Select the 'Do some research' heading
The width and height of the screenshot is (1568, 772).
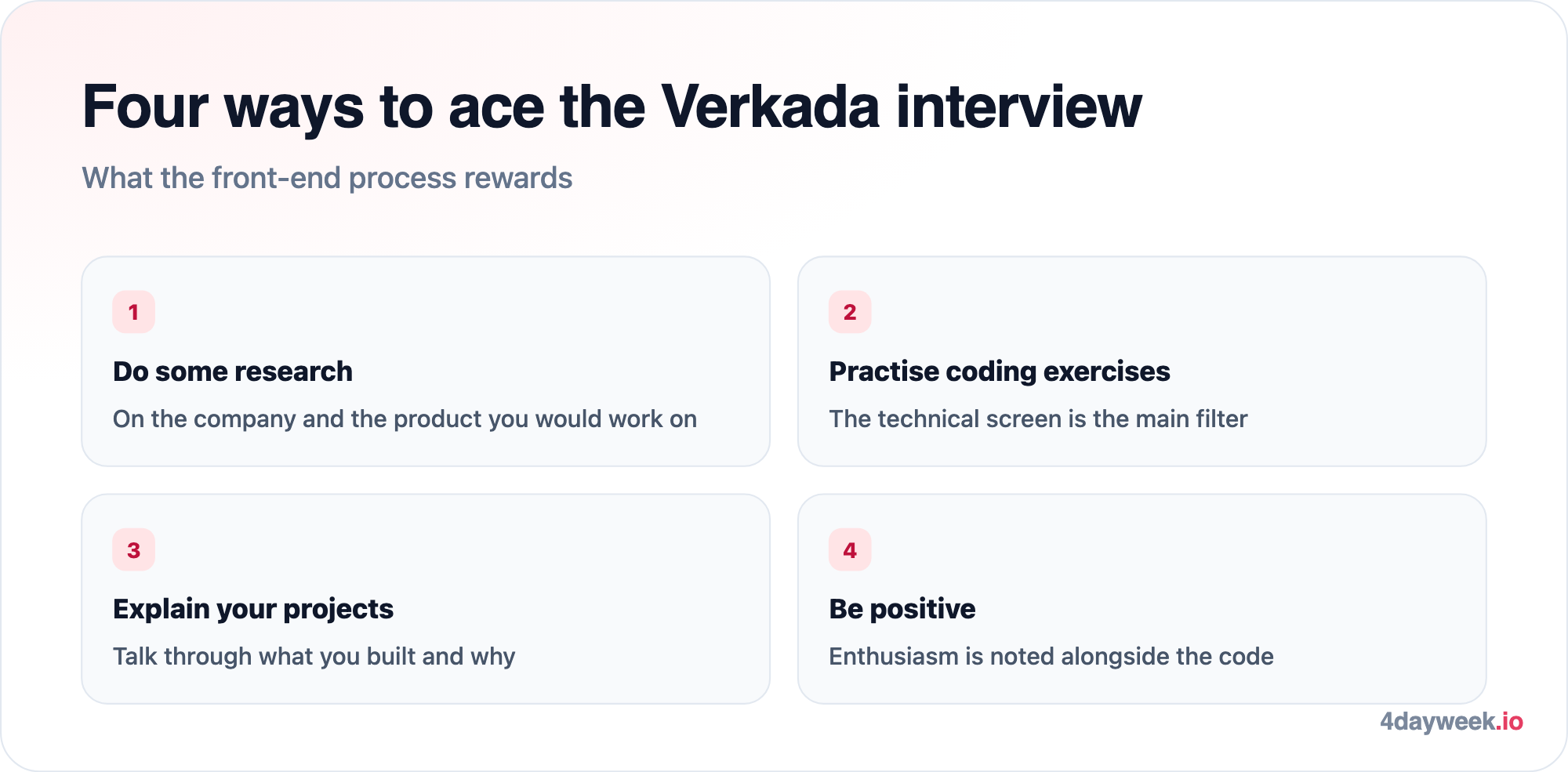tap(233, 372)
